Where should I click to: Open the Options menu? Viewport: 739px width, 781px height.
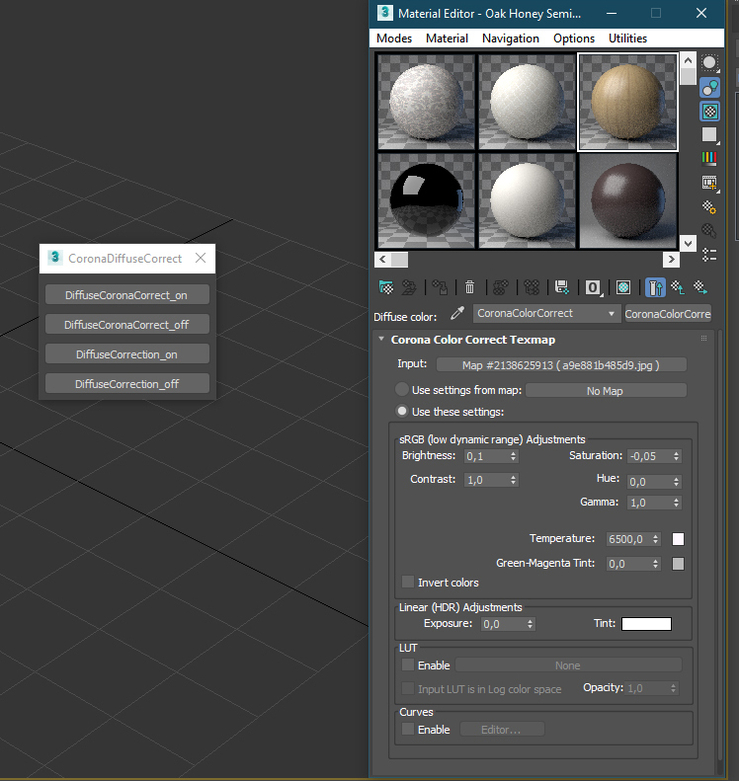click(x=574, y=38)
